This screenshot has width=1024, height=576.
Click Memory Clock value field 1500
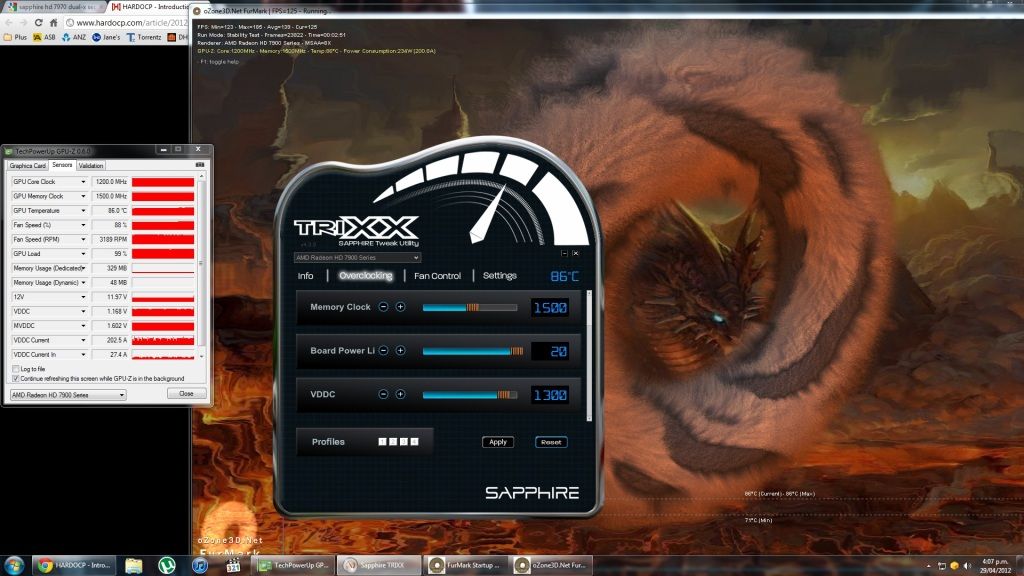click(550, 308)
